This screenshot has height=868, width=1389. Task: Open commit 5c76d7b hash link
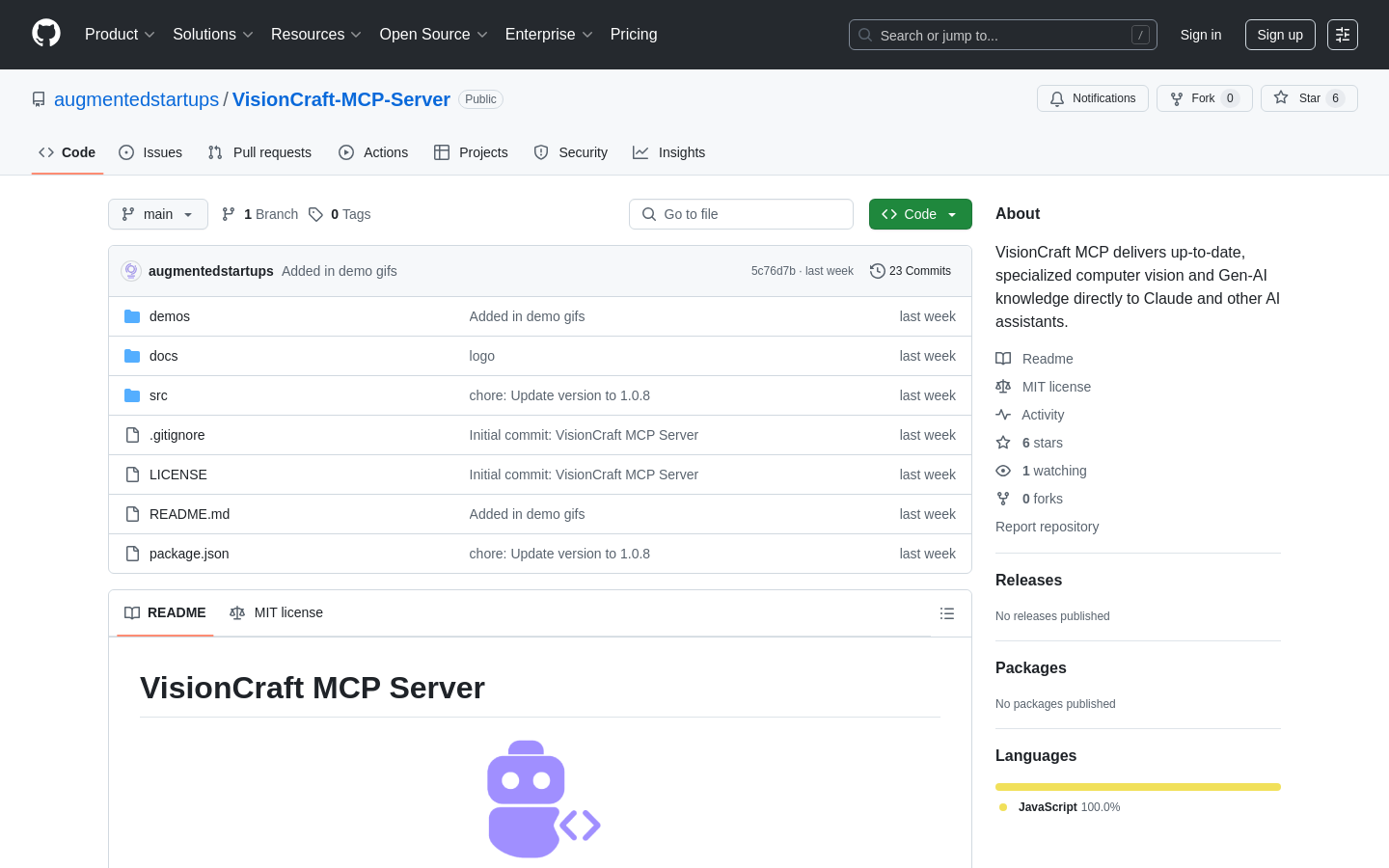[774, 271]
